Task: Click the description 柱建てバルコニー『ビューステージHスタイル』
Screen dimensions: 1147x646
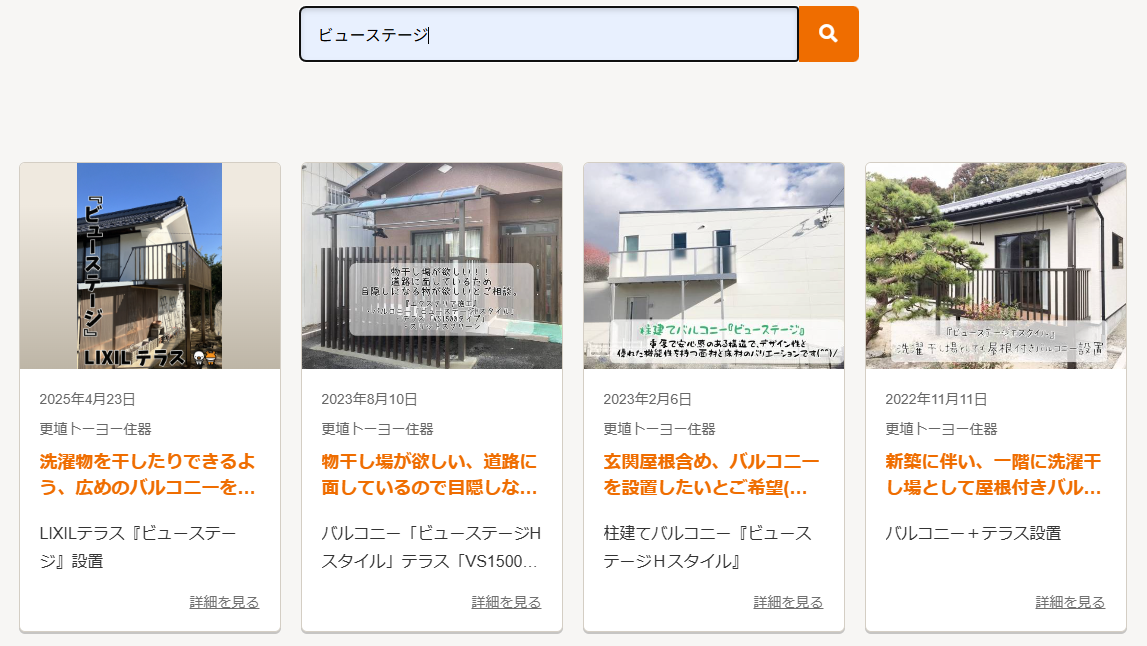Action: 708,547
